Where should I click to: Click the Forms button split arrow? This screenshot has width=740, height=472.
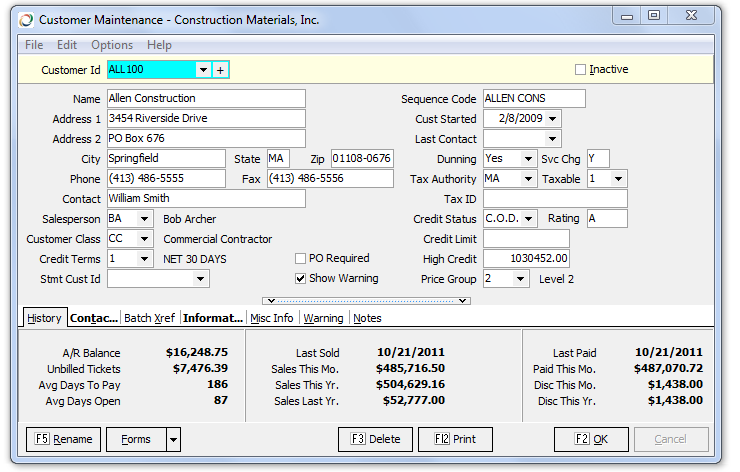[x=173, y=439]
